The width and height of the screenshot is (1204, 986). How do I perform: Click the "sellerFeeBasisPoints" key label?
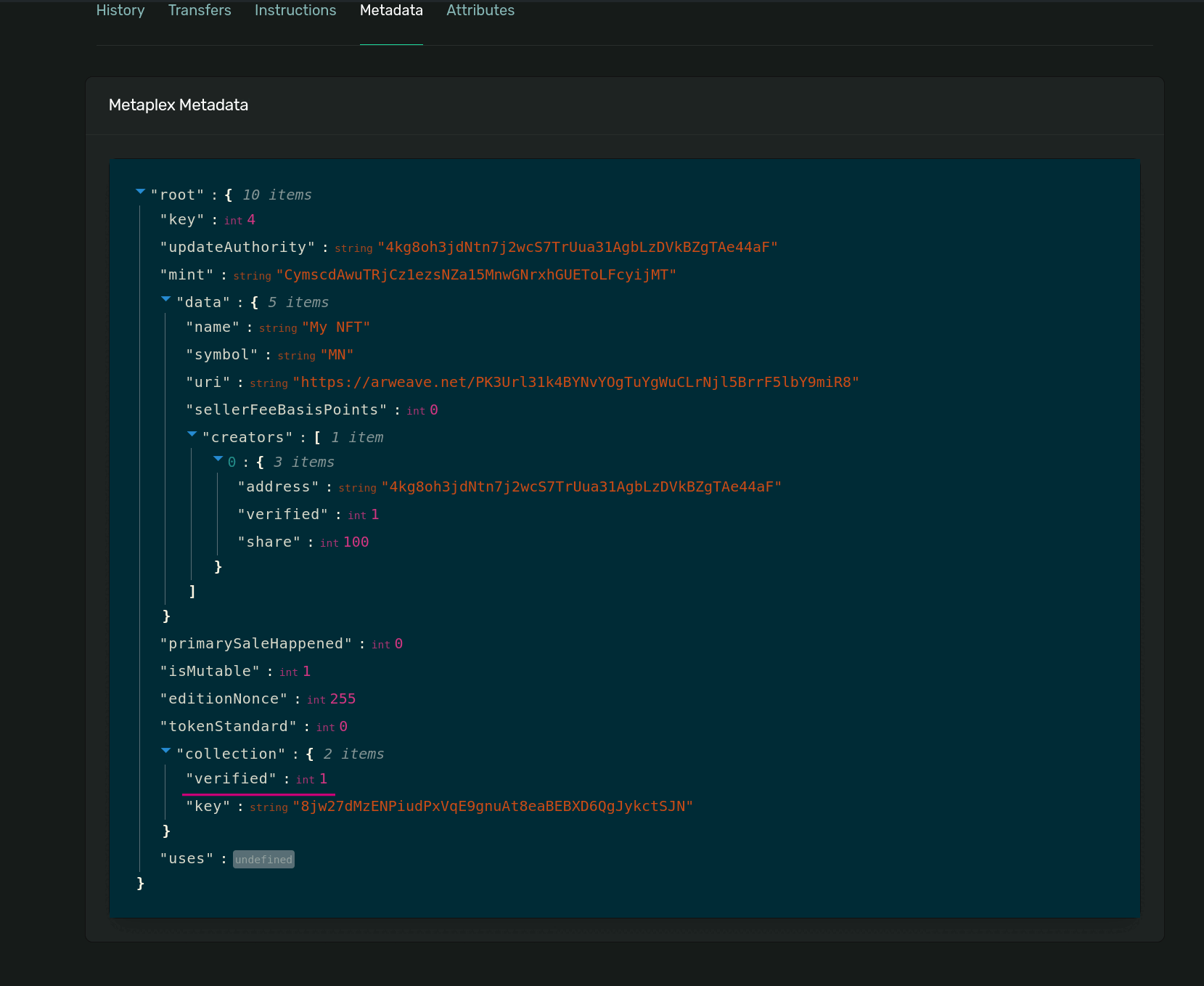tap(287, 410)
